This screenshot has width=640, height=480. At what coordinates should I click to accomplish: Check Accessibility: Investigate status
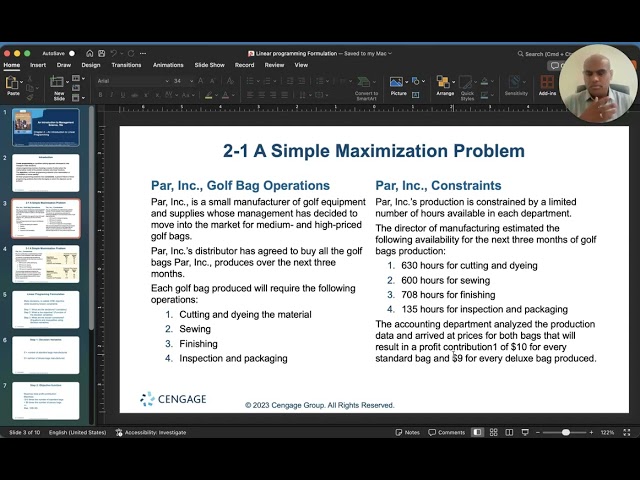point(151,433)
